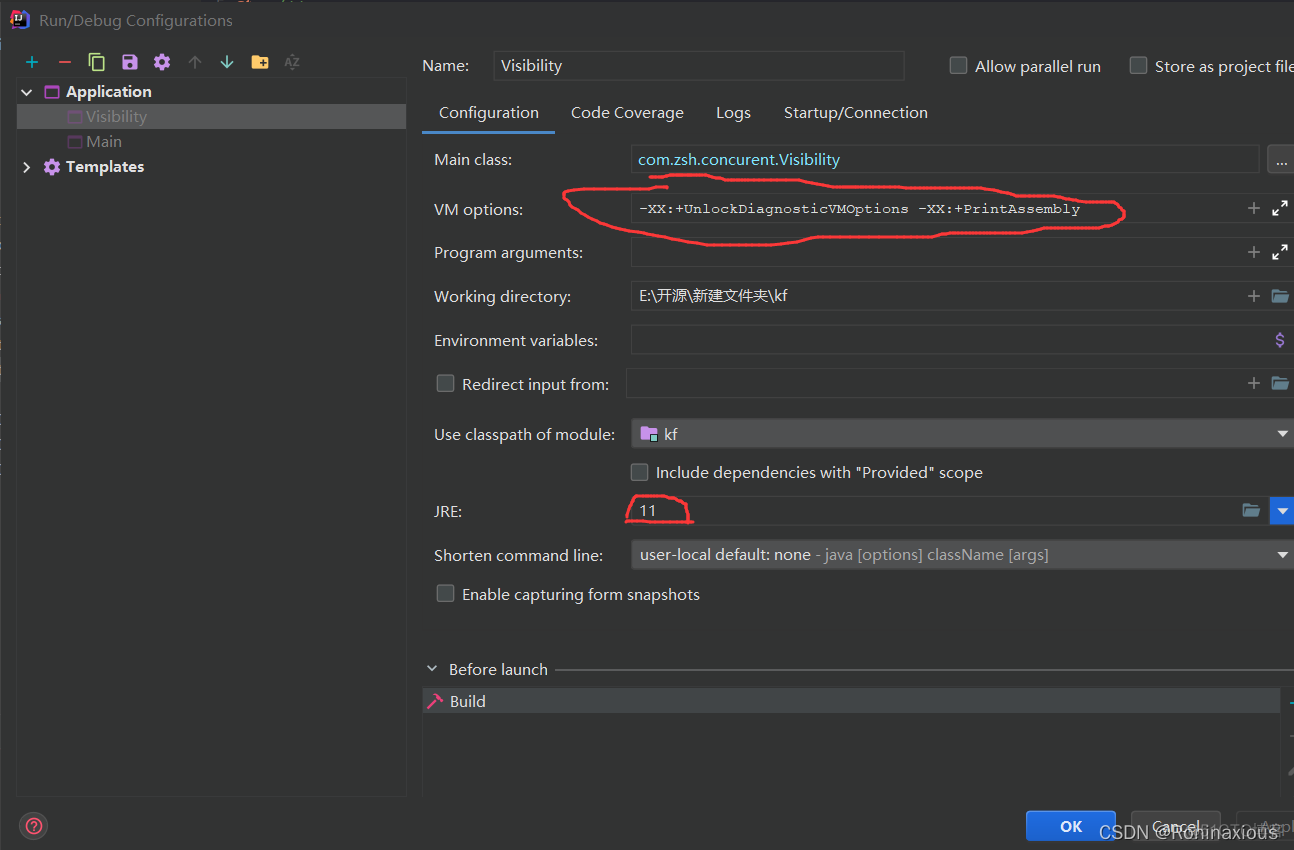1294x850 pixels.
Task: Click in the Name field
Action: 699,65
